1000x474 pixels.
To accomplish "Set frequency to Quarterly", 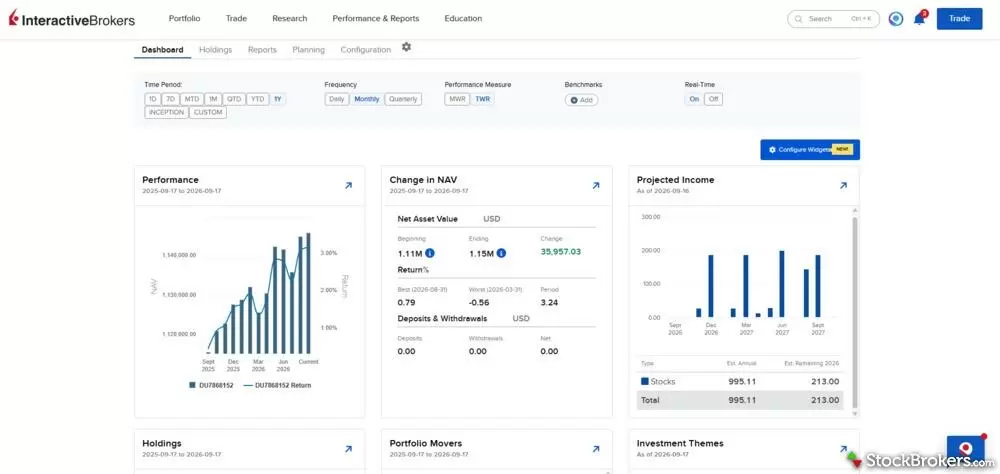I will (x=403, y=99).
